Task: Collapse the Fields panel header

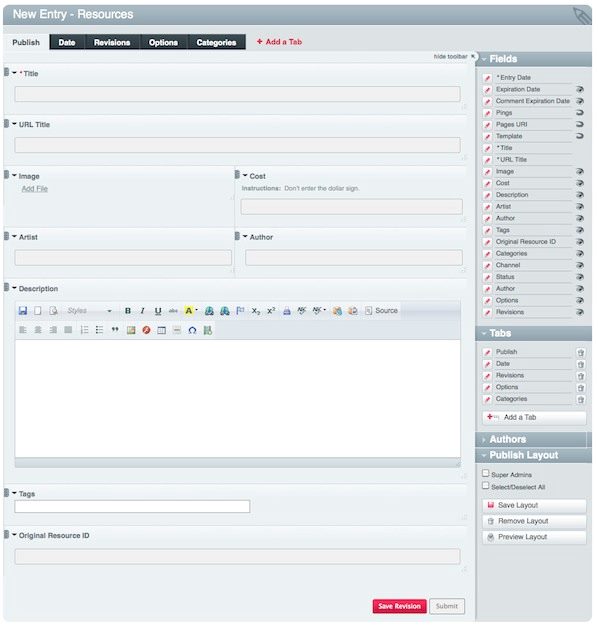Action: [533, 59]
